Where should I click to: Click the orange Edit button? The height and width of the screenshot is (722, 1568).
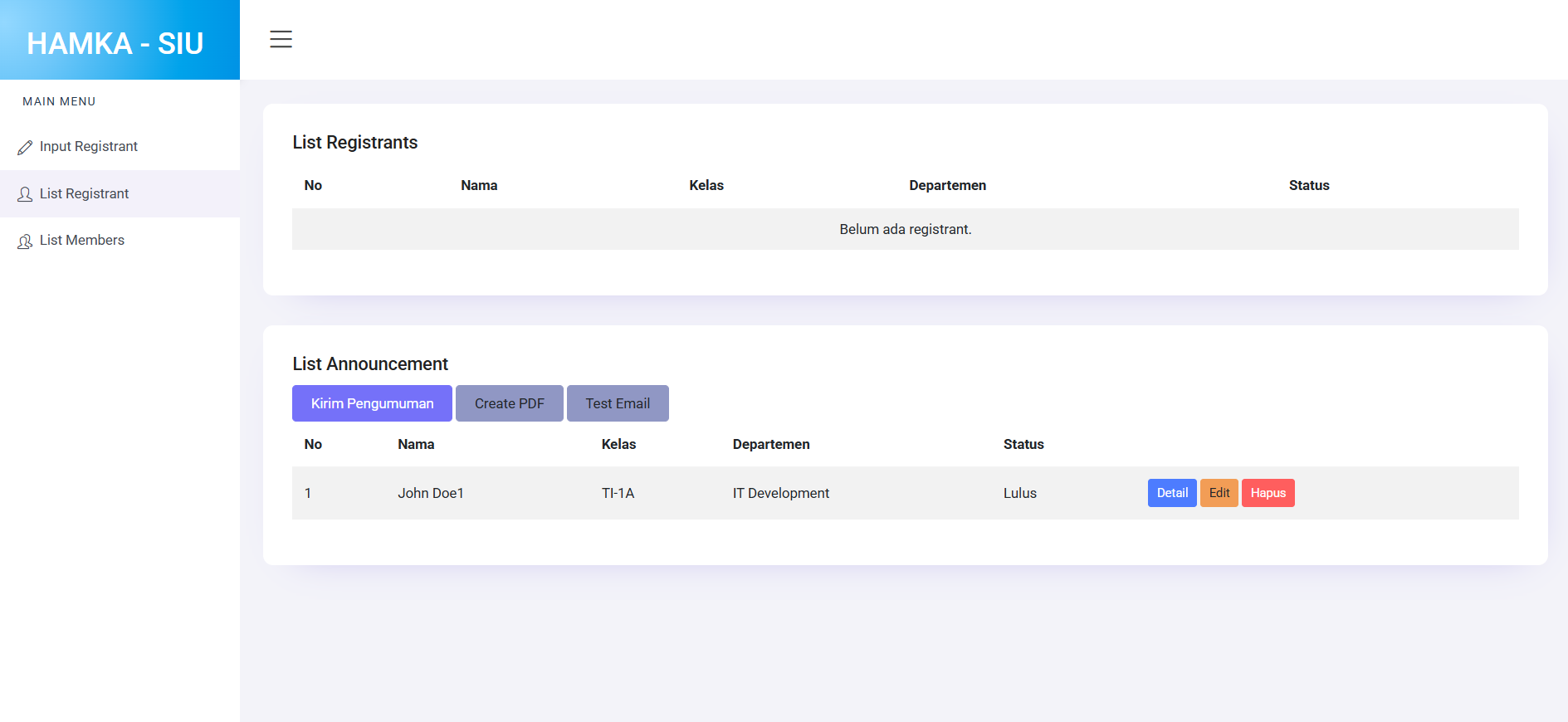click(1219, 493)
